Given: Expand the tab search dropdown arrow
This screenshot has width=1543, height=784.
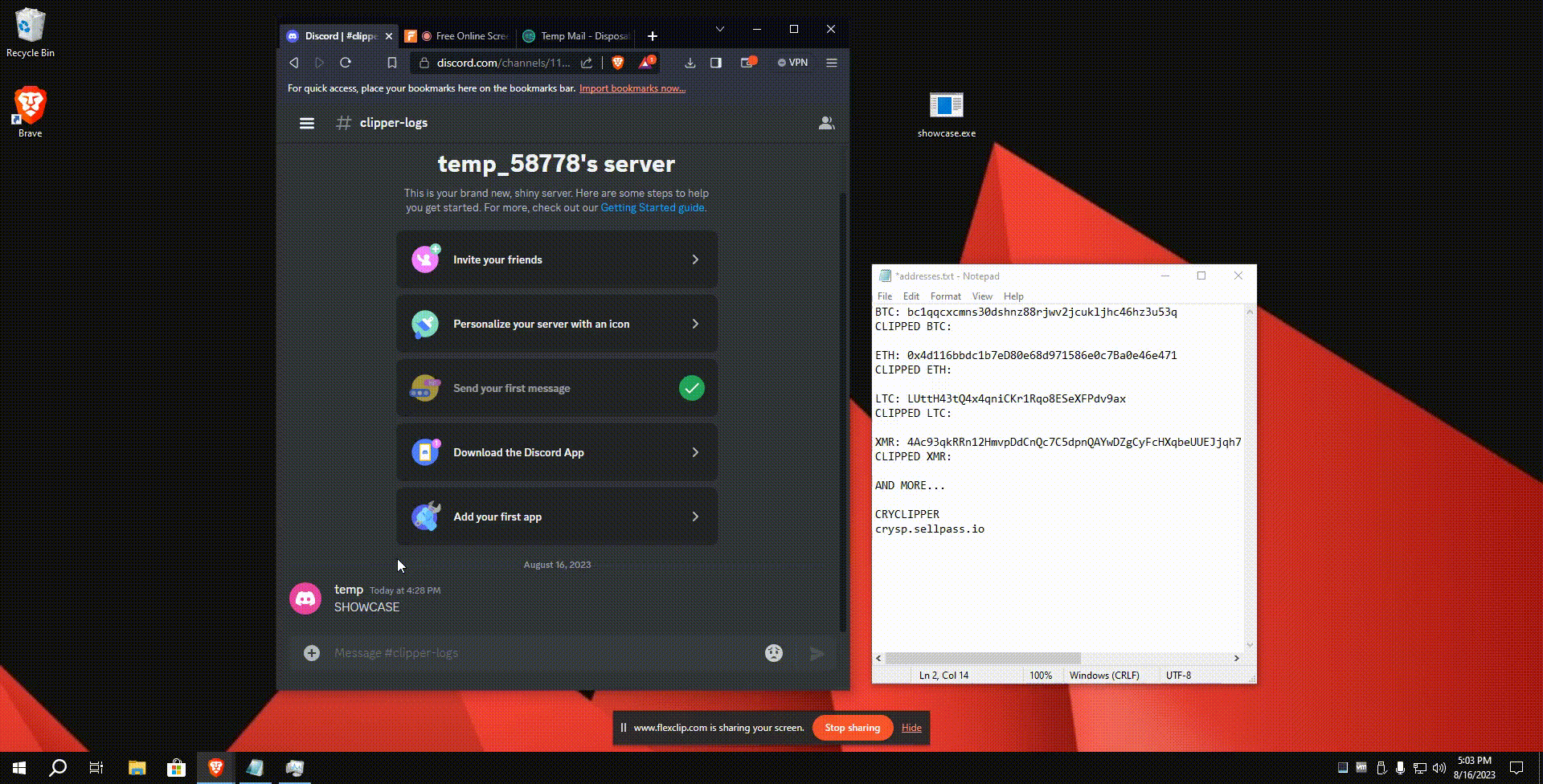Looking at the screenshot, I should tap(720, 29).
